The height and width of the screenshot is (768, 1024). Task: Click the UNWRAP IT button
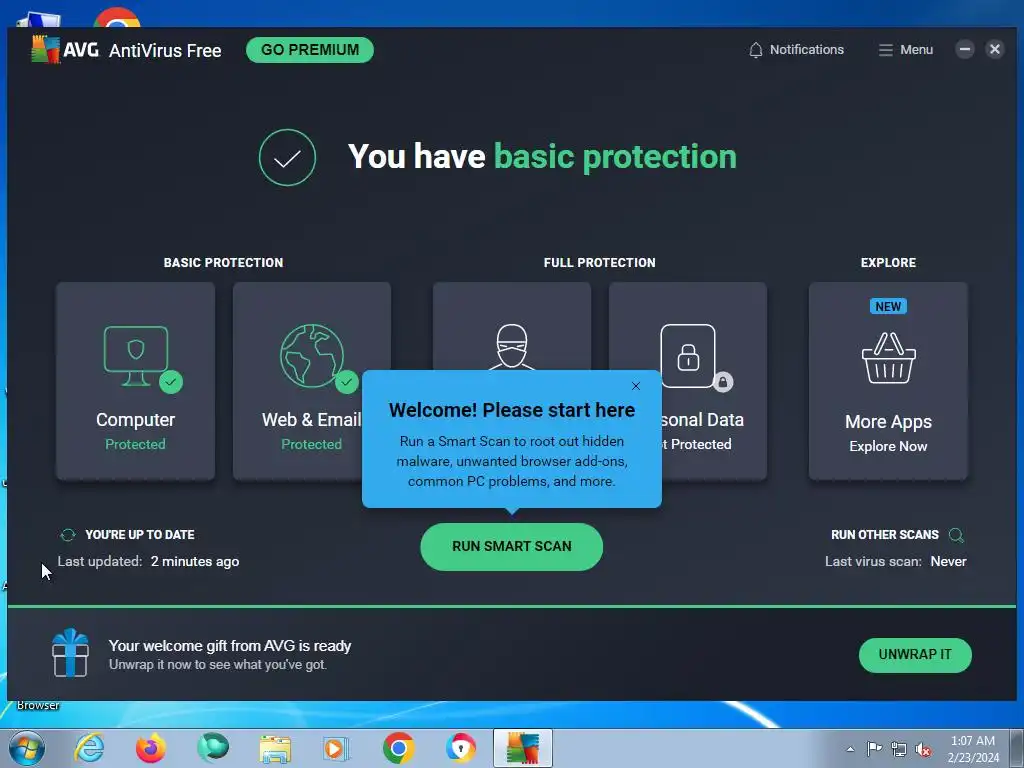click(915, 654)
